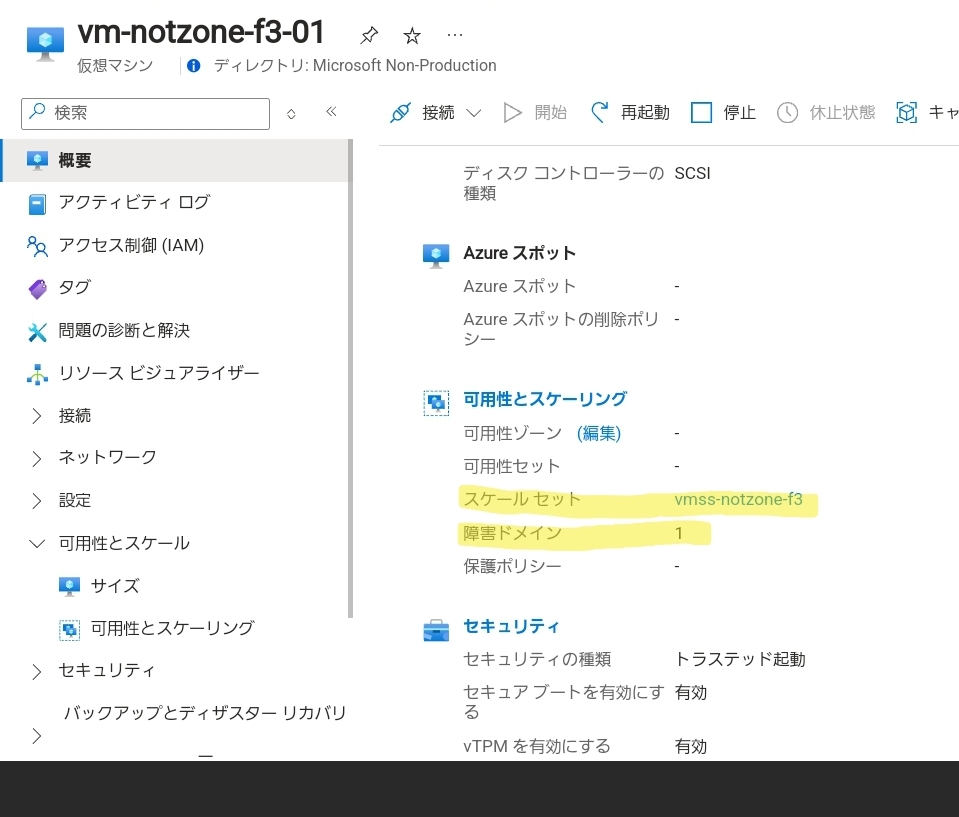Screen dimensions: 959x817
Task: Click the リソース ビジュアライザー hierarchy icon
Action: [37, 374]
